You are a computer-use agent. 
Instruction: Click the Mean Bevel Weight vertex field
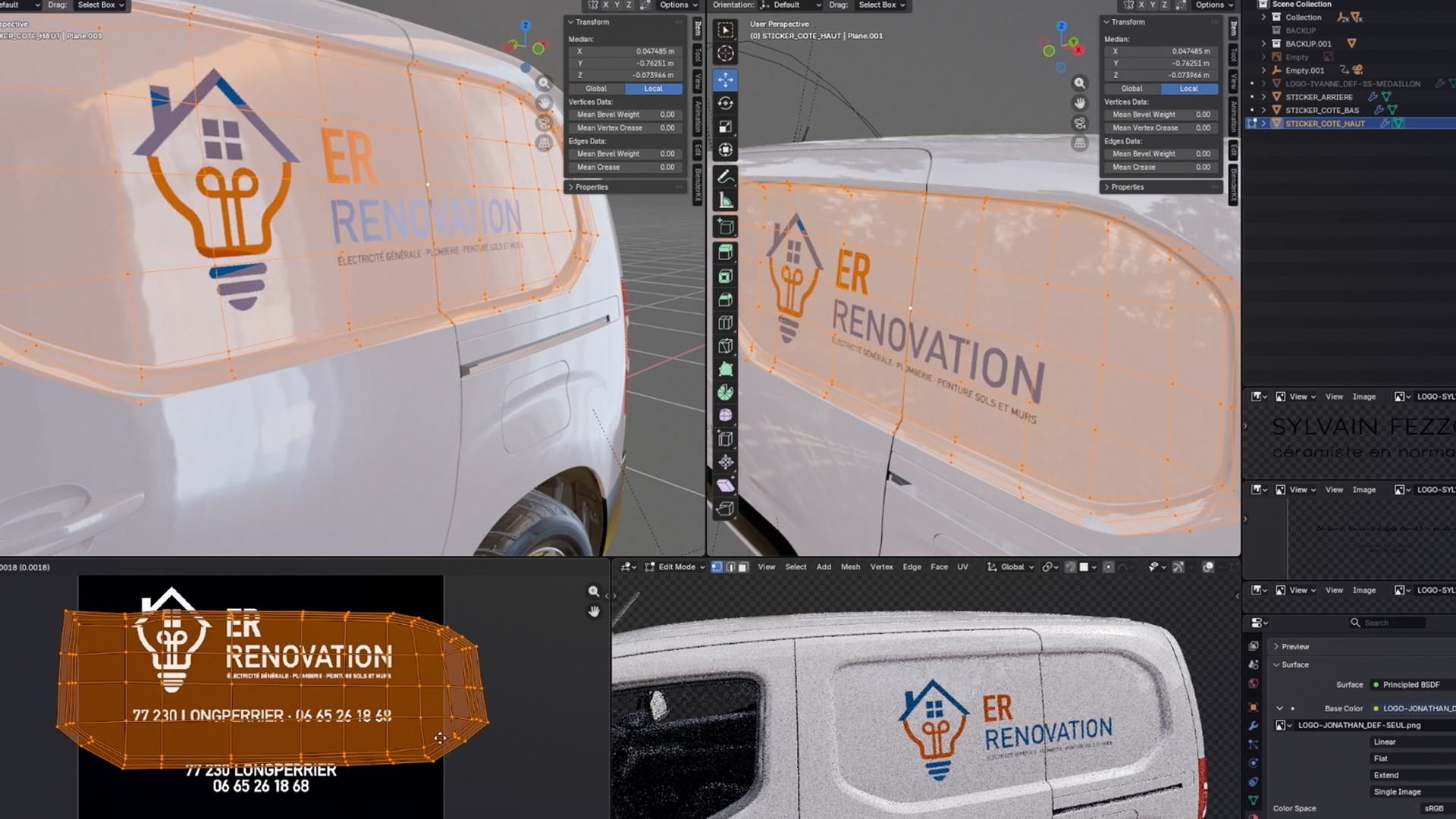(1161, 115)
